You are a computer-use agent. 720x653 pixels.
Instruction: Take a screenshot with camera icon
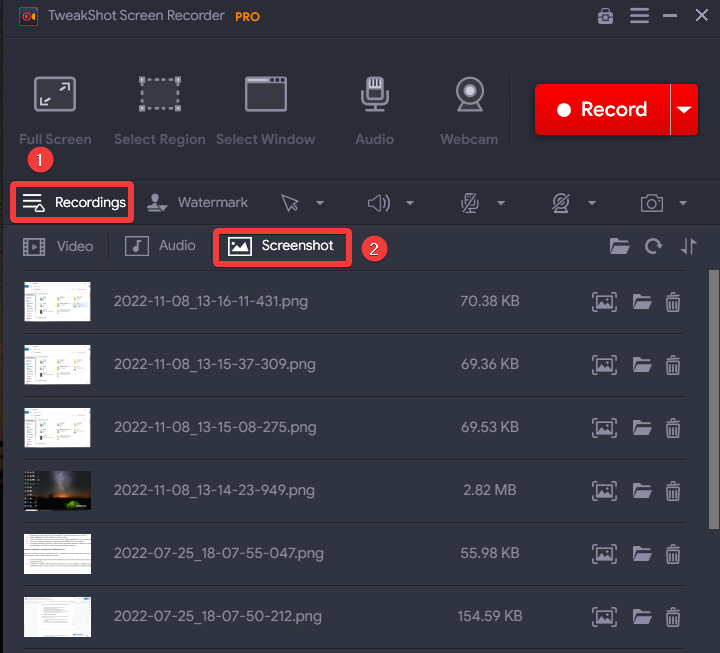652,203
